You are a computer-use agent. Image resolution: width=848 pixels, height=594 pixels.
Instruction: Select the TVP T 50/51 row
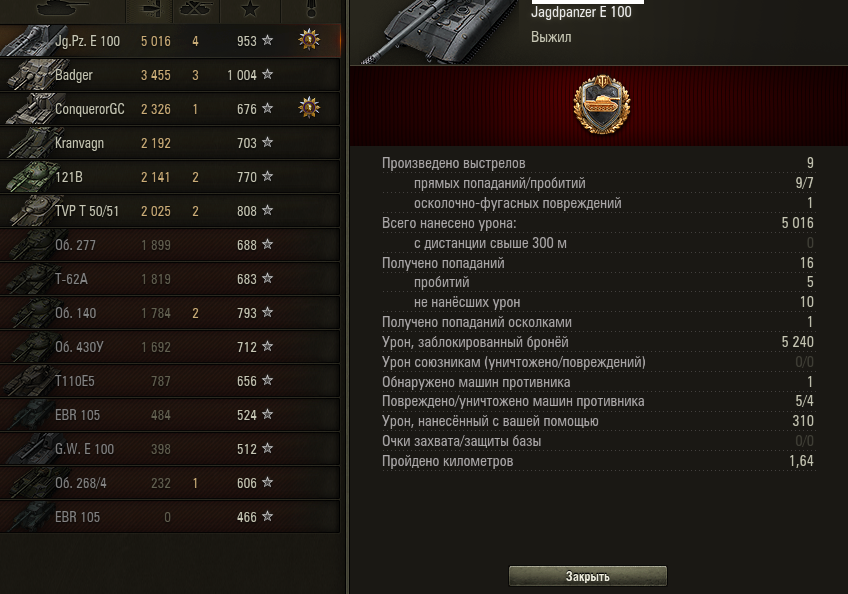170,211
